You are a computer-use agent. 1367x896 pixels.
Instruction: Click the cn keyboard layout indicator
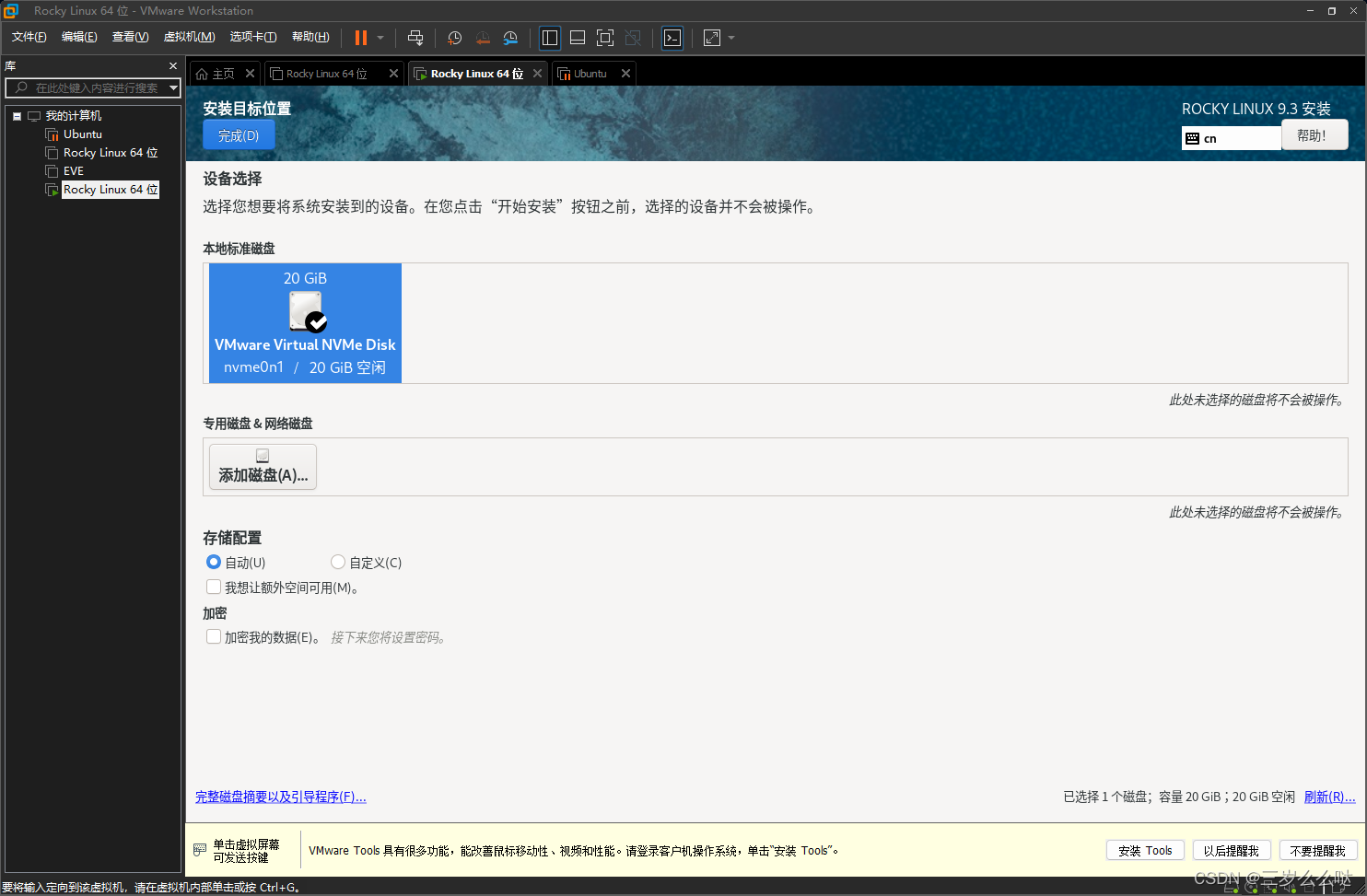click(1232, 138)
